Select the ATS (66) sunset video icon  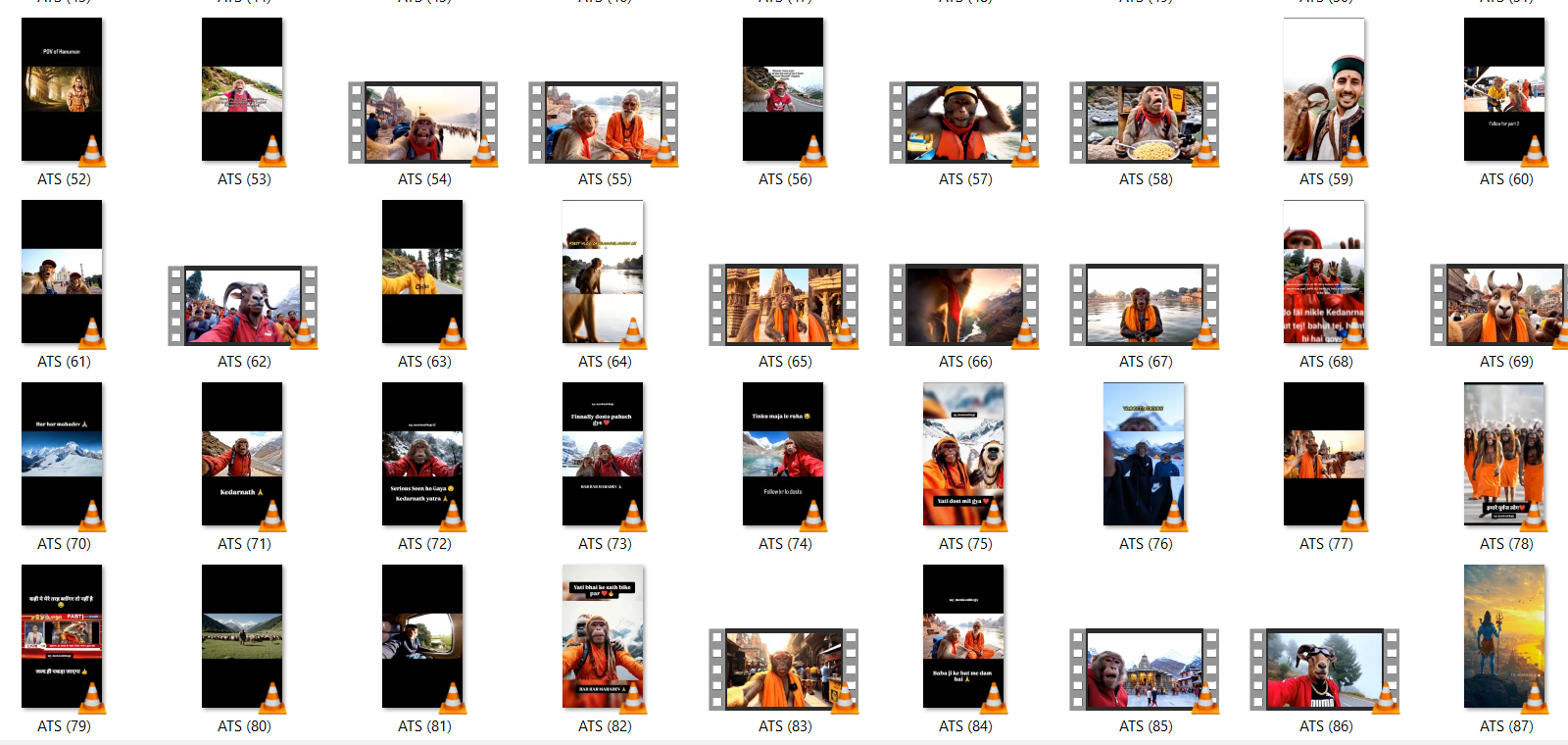964,305
